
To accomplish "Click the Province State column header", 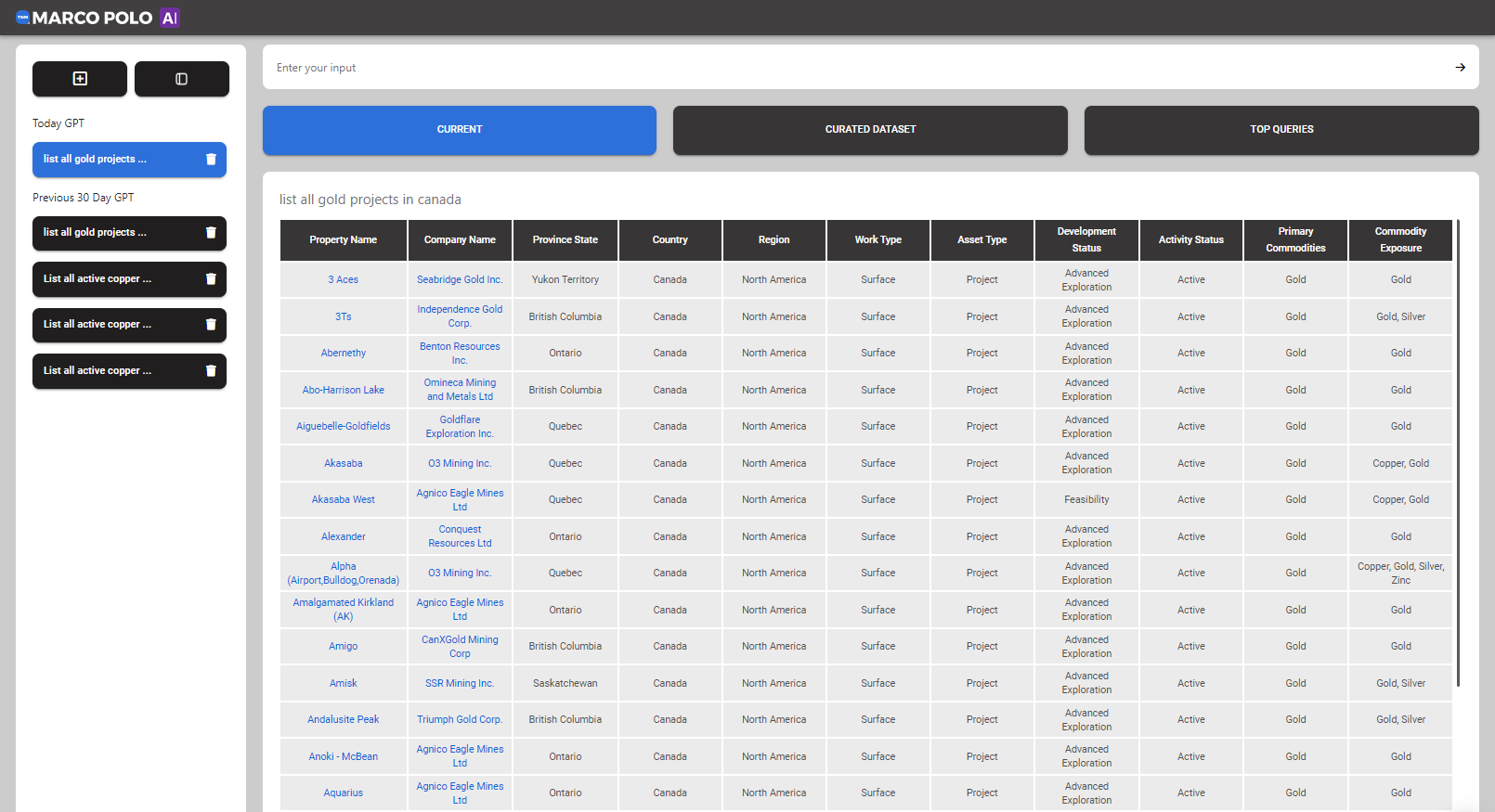I will click(x=565, y=240).
